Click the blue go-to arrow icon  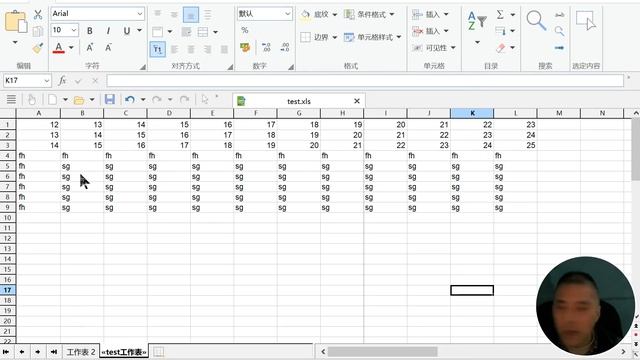pos(559,48)
